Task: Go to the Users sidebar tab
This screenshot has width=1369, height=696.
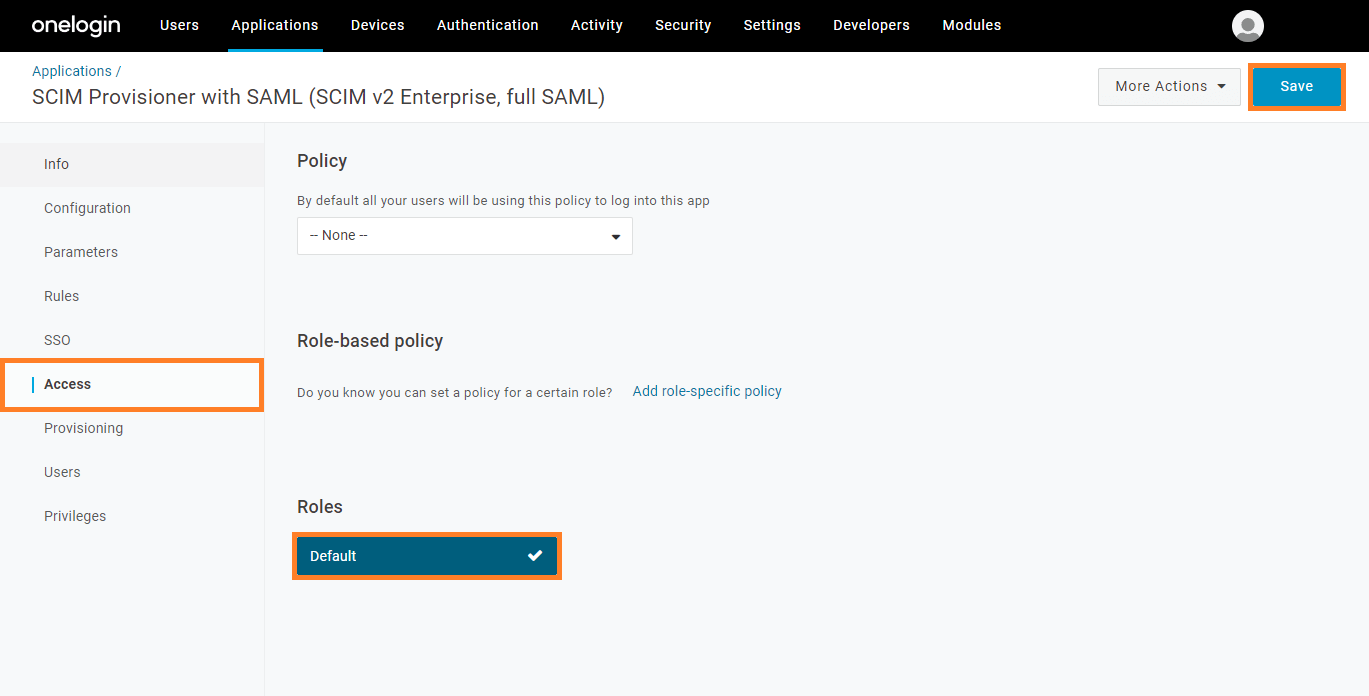Action: [132, 472]
